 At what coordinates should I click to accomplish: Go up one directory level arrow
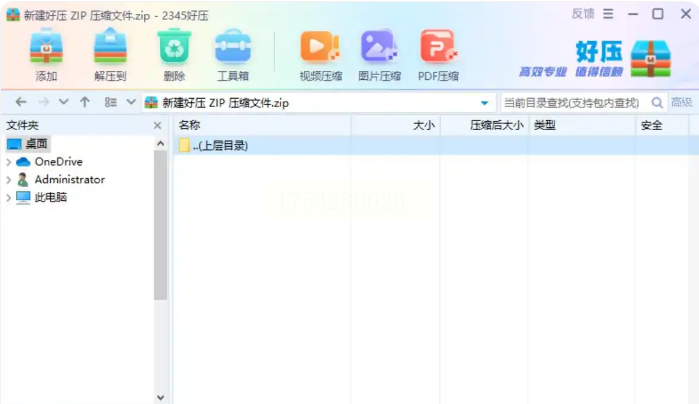[85, 102]
